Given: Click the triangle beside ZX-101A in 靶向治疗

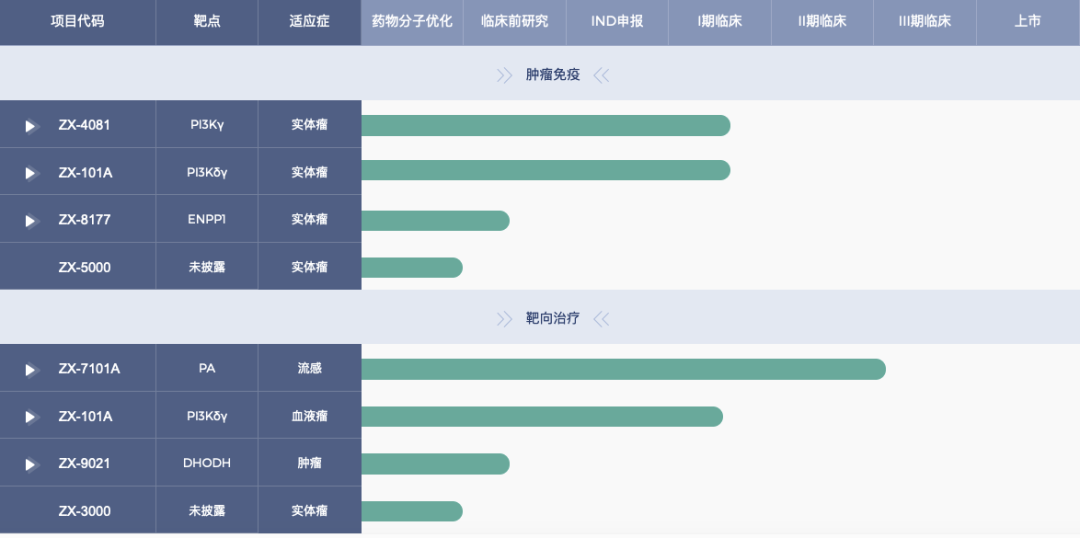Looking at the screenshot, I should (x=30, y=417).
